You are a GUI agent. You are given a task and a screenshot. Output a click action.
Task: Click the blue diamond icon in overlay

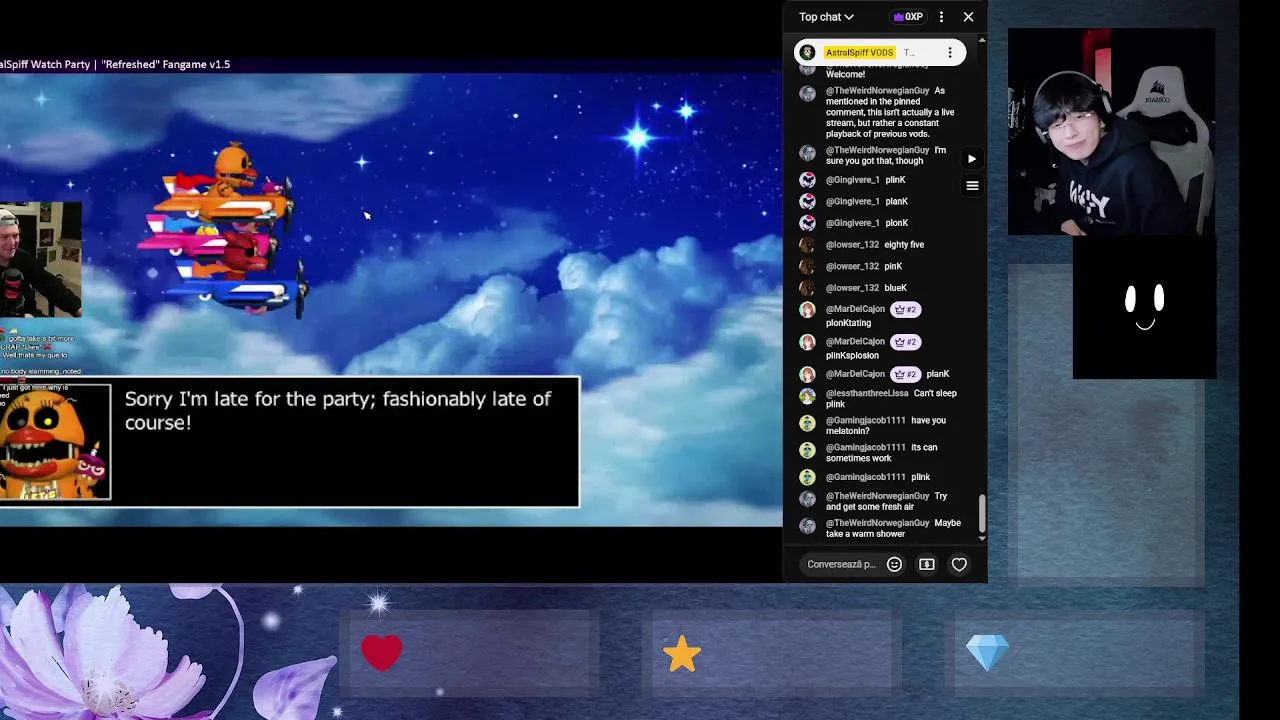988,653
